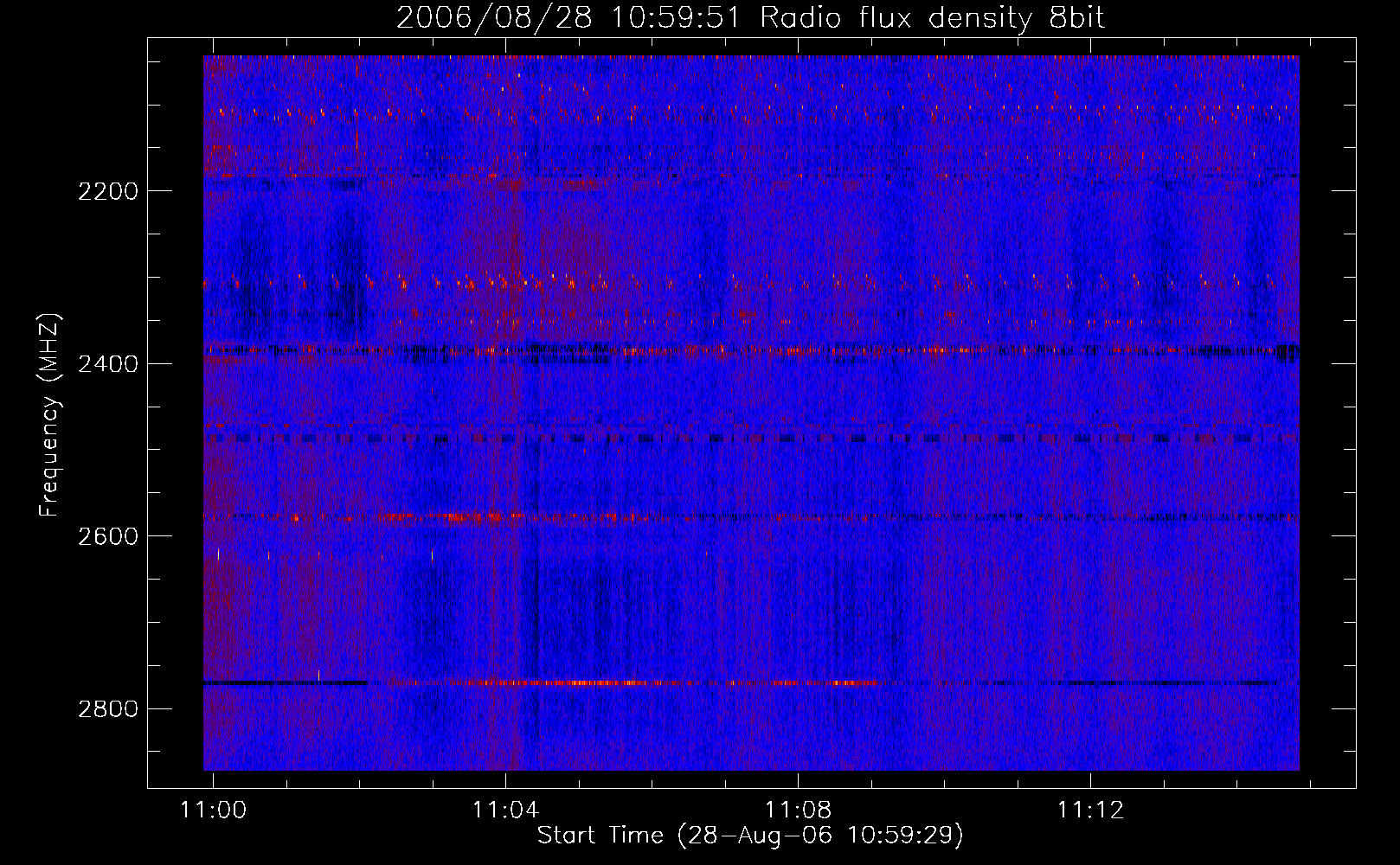Click the 11:00 time tick label
Screen dimensions: 1400x865
coord(213,810)
